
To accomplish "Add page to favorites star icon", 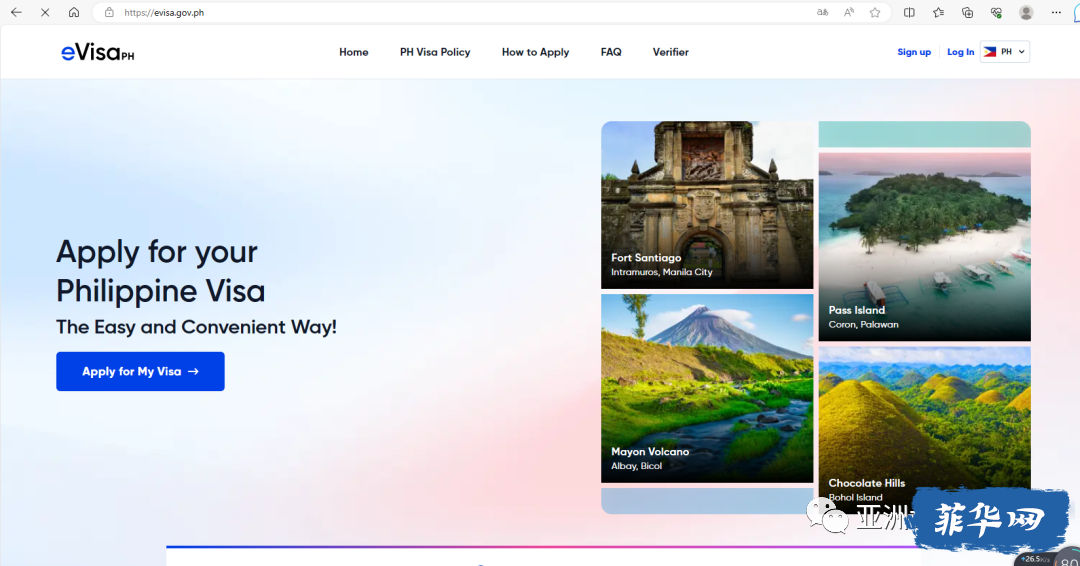I will (x=875, y=12).
